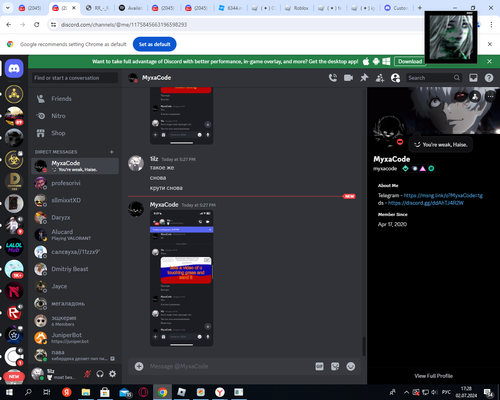Open a new Chrome tab

pyautogui.click(x=420, y=8)
